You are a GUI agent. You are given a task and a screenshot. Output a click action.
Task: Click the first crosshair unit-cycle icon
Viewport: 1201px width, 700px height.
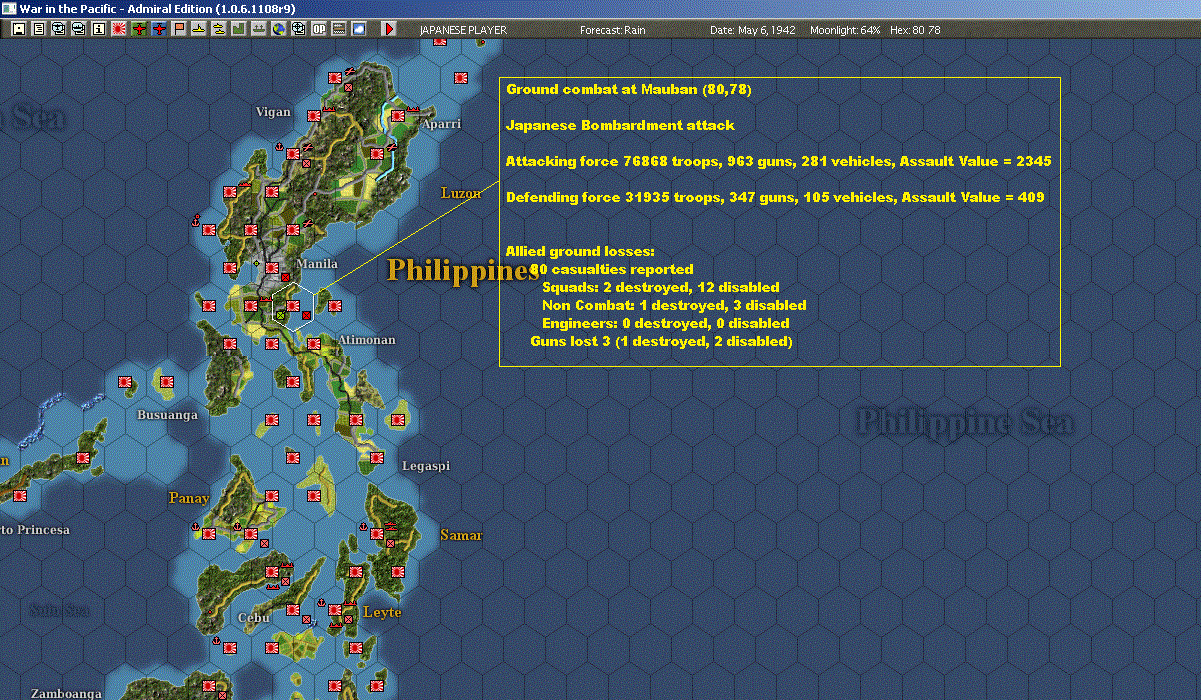[58, 29]
